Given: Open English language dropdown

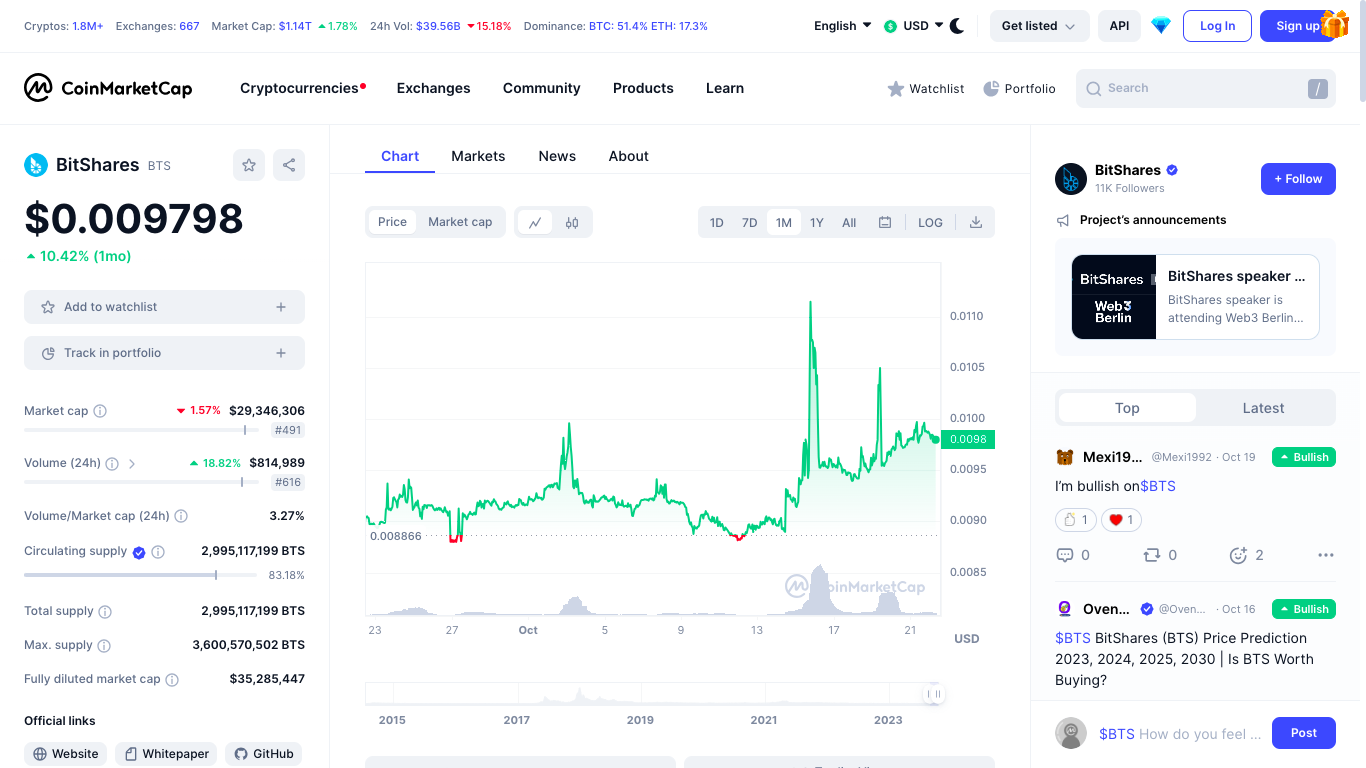Looking at the screenshot, I should point(842,26).
